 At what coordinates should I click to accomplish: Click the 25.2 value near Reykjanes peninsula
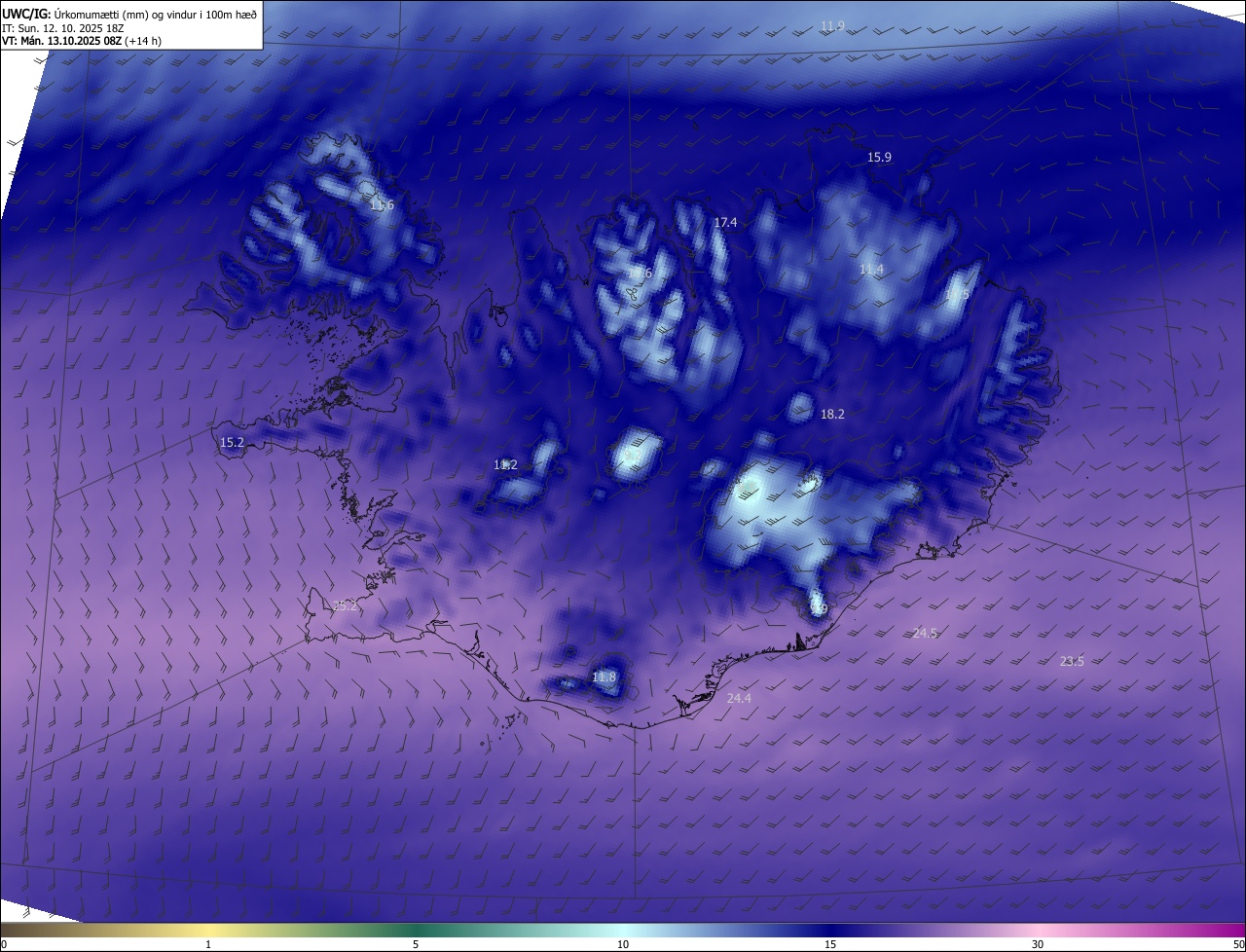click(345, 606)
